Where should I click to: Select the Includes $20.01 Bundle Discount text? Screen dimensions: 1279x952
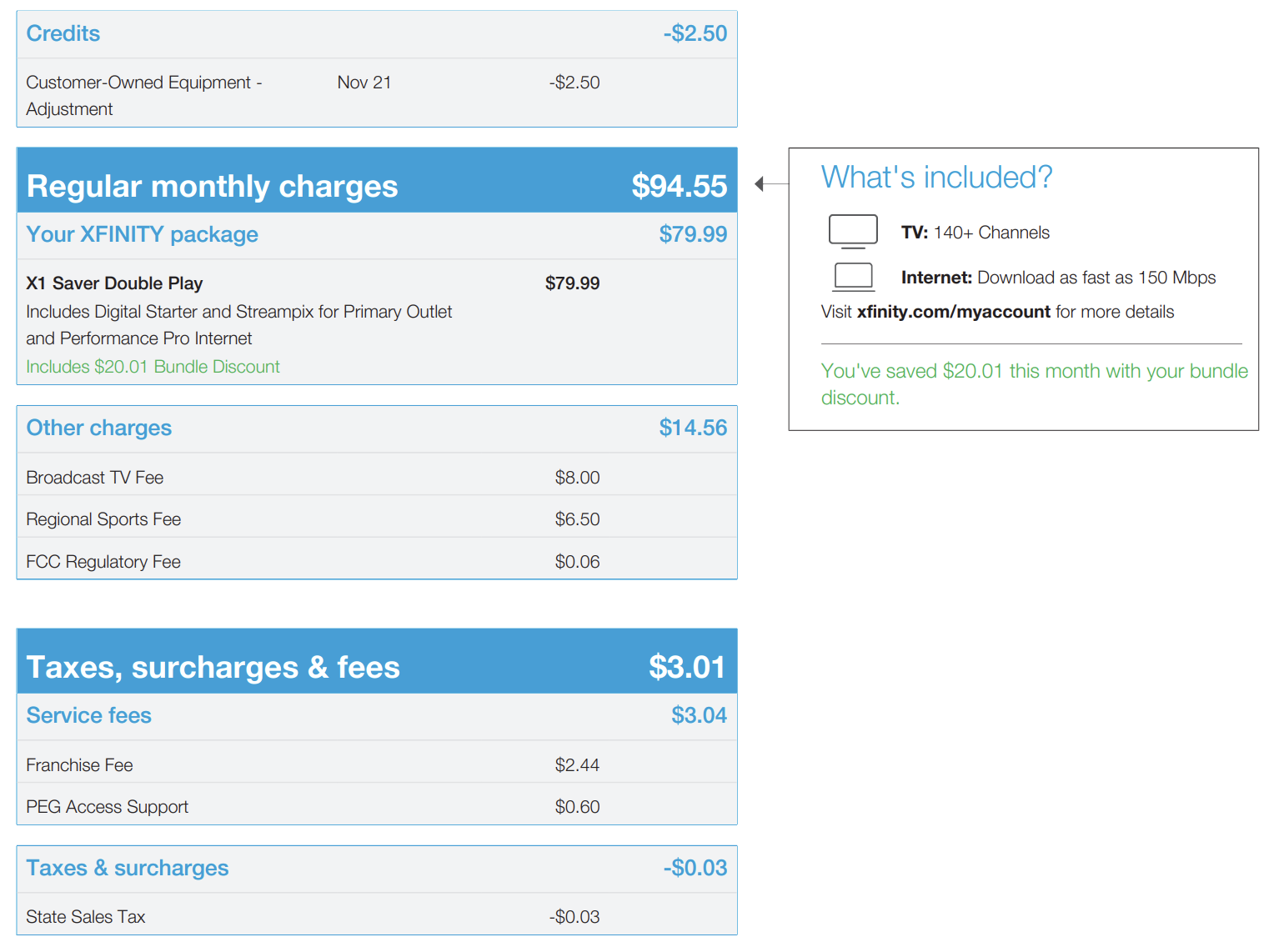pos(153,367)
